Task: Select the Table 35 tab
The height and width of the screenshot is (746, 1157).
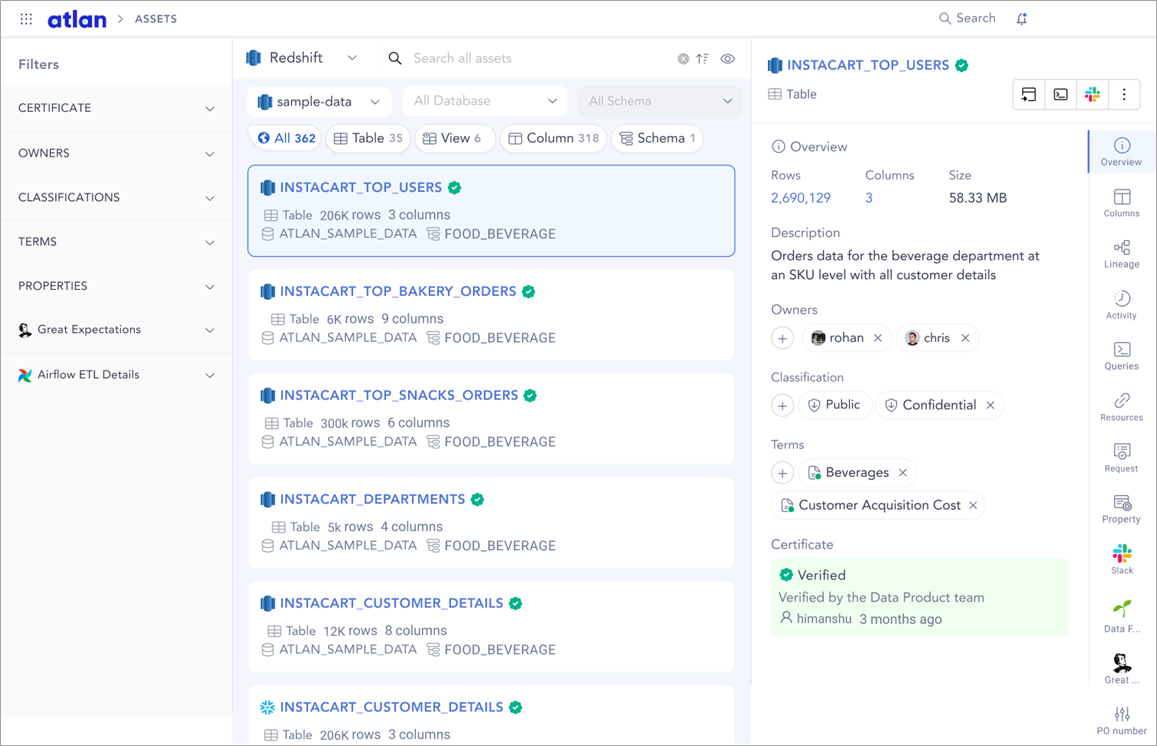Action: click(x=368, y=138)
